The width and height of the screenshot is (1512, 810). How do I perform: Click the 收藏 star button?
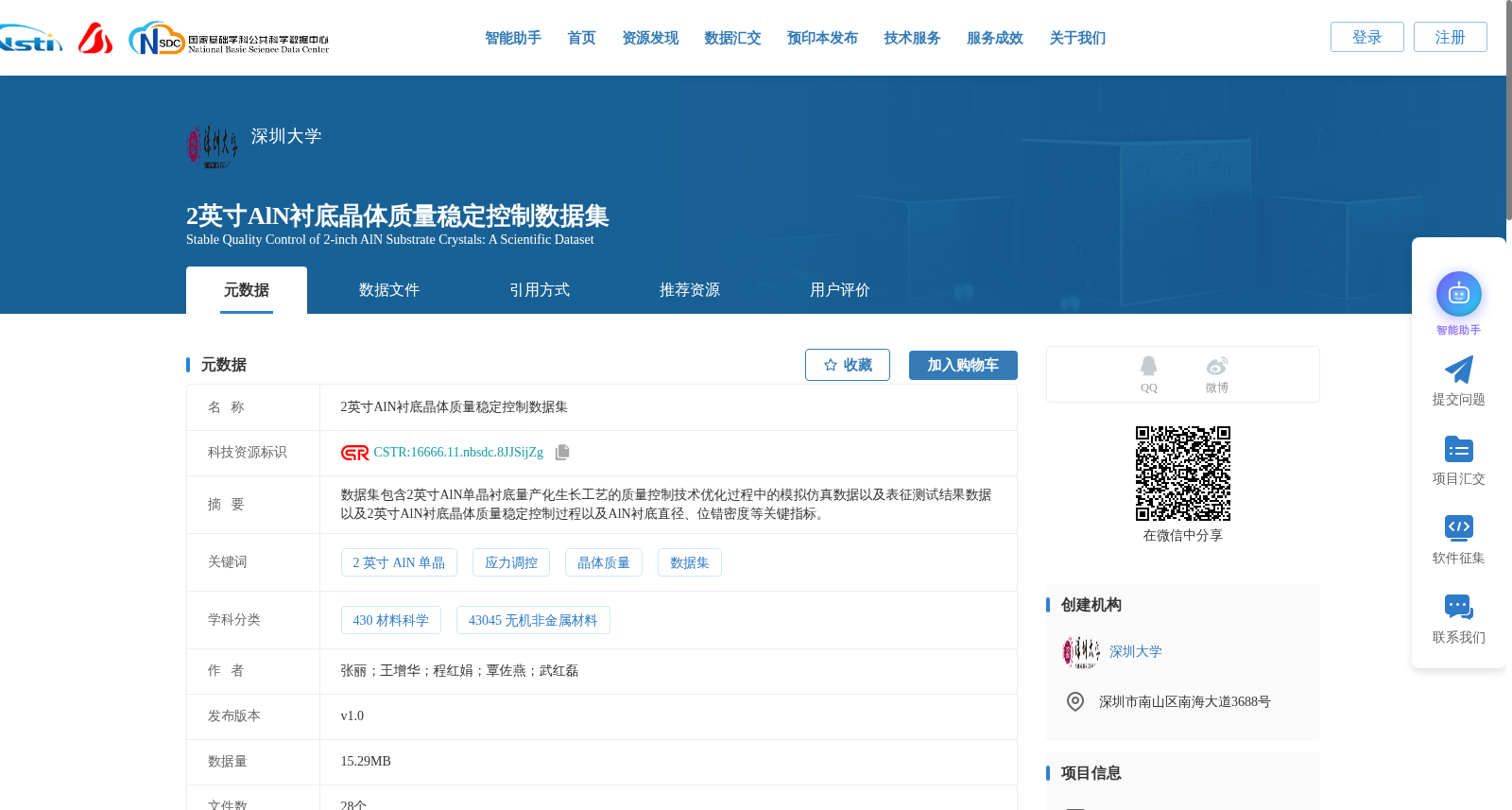point(848,365)
